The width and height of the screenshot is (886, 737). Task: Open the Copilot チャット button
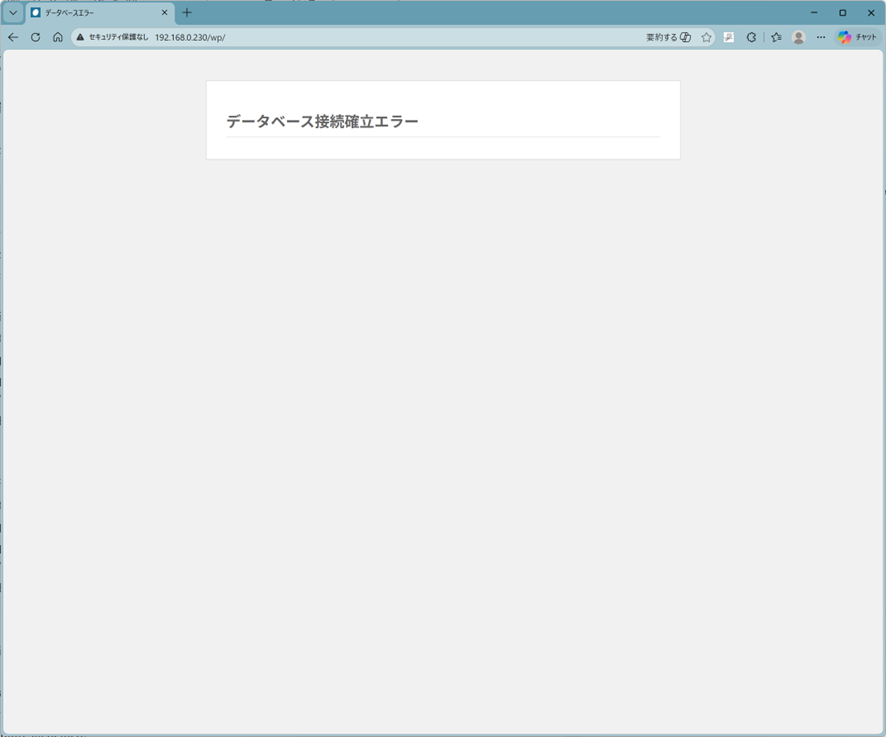[857, 37]
